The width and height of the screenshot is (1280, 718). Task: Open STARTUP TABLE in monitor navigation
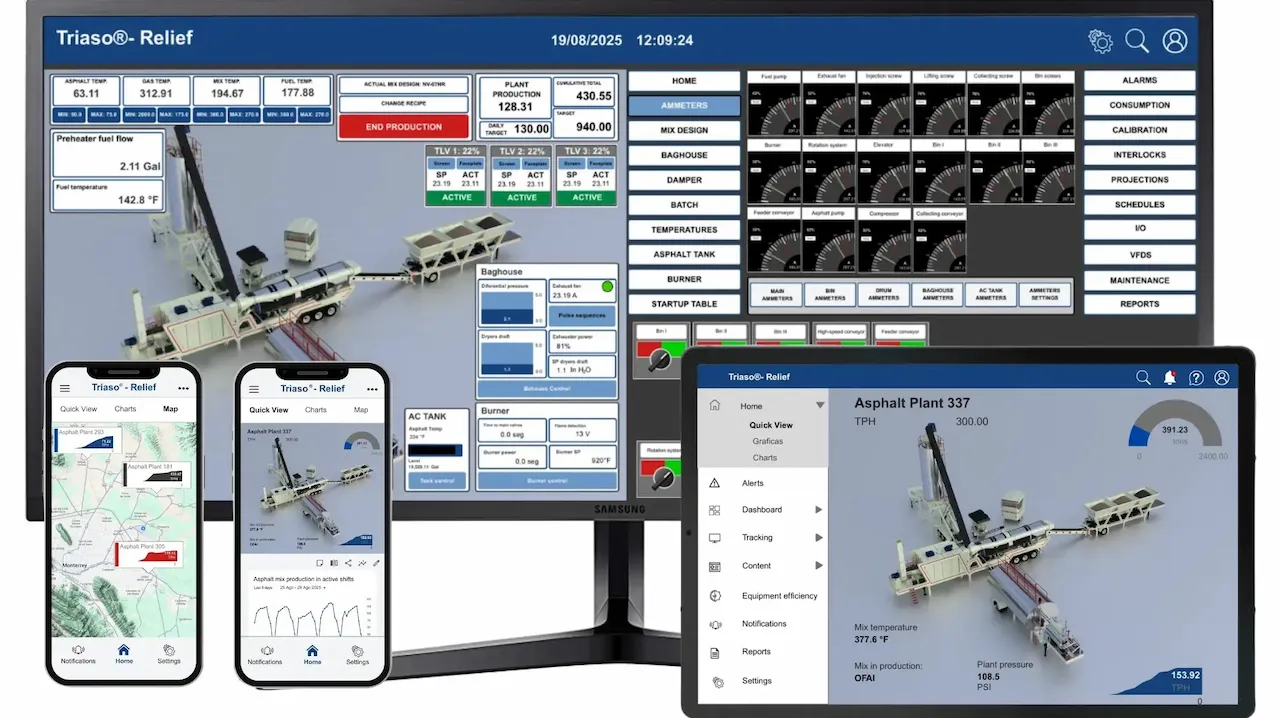click(684, 304)
